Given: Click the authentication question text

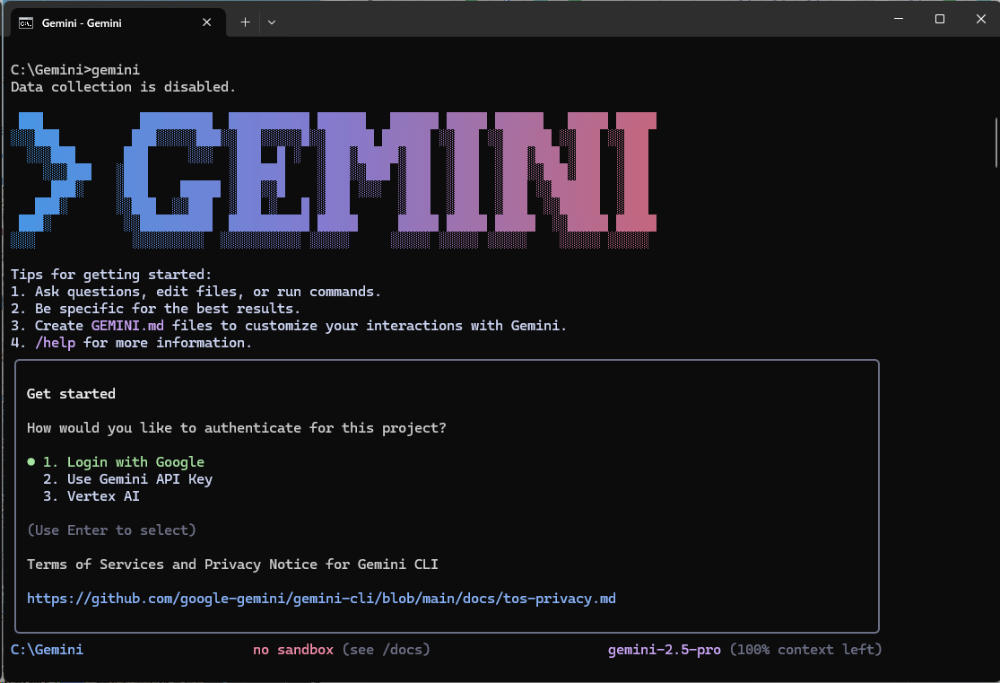Looking at the screenshot, I should point(237,428).
